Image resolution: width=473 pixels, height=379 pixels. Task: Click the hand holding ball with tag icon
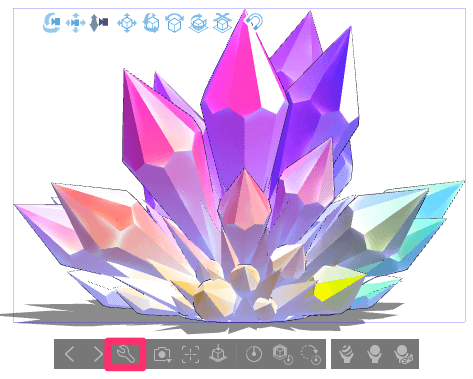[403, 354]
